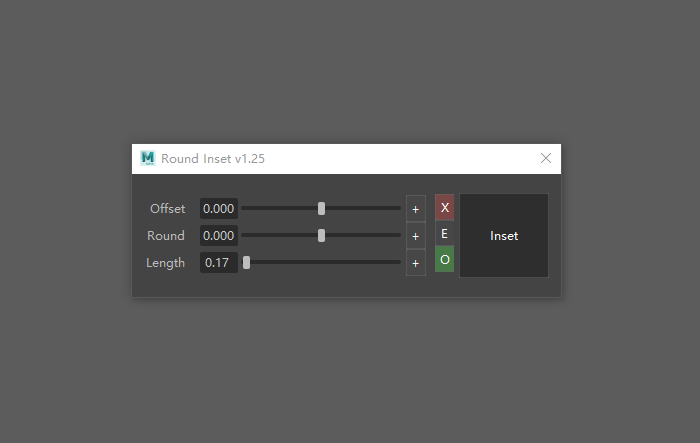The image size is (700, 443).
Task: Click the Maya logo in the title bar
Action: coord(147,159)
